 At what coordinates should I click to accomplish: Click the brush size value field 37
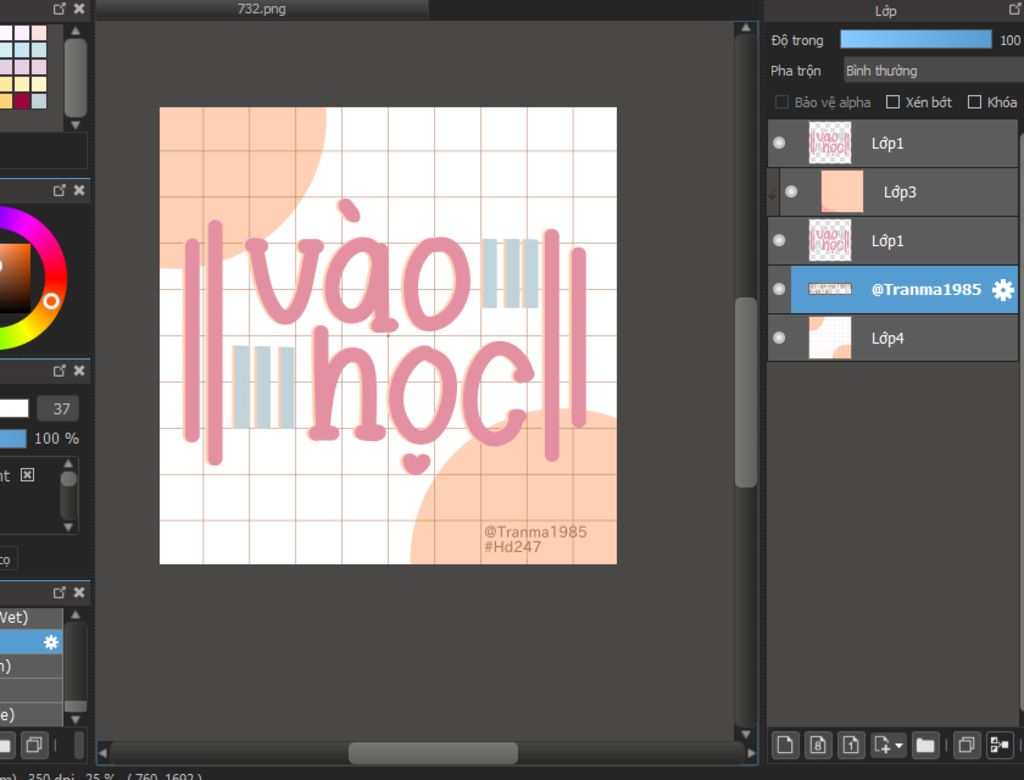click(58, 409)
